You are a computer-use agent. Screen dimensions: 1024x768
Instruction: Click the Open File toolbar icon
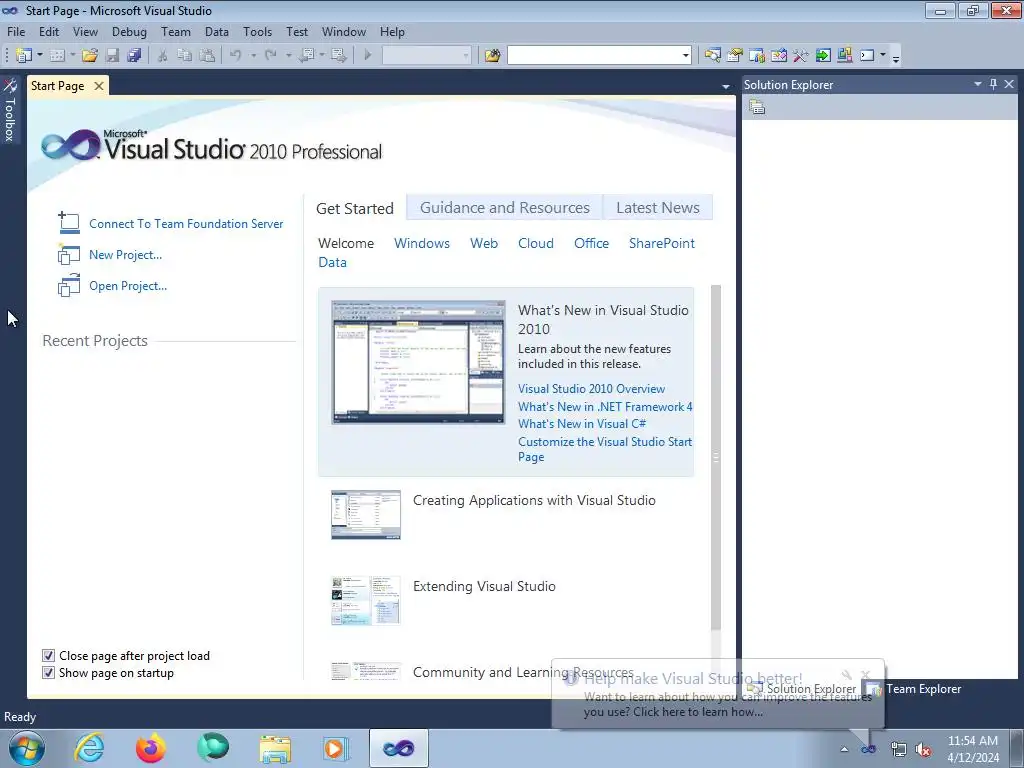[90, 56]
